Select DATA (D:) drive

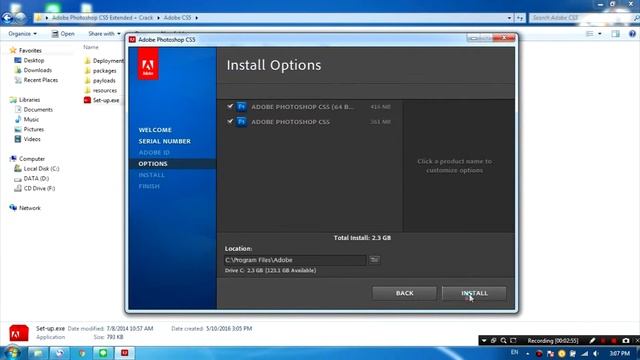(31, 178)
